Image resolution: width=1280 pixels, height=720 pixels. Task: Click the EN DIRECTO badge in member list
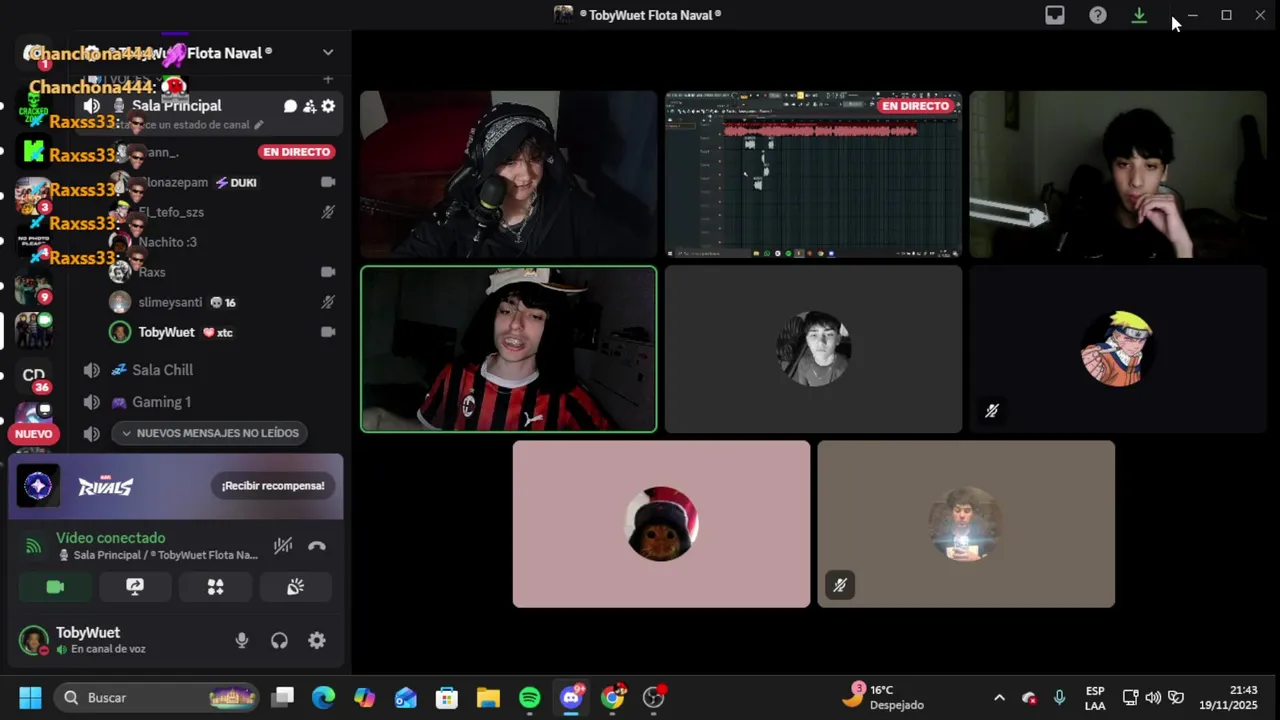[x=296, y=152]
